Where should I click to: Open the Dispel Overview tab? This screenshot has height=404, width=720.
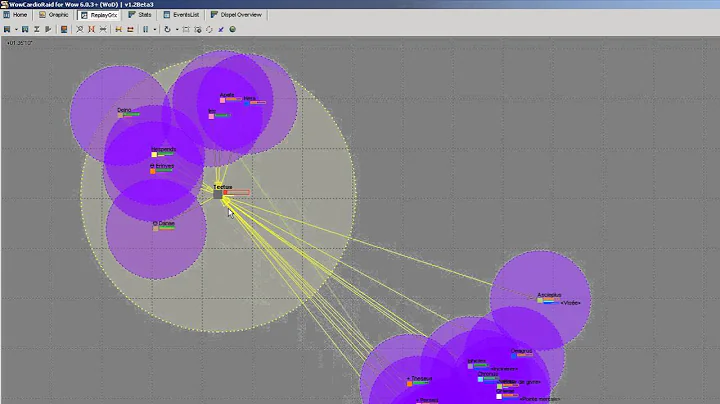coord(236,15)
